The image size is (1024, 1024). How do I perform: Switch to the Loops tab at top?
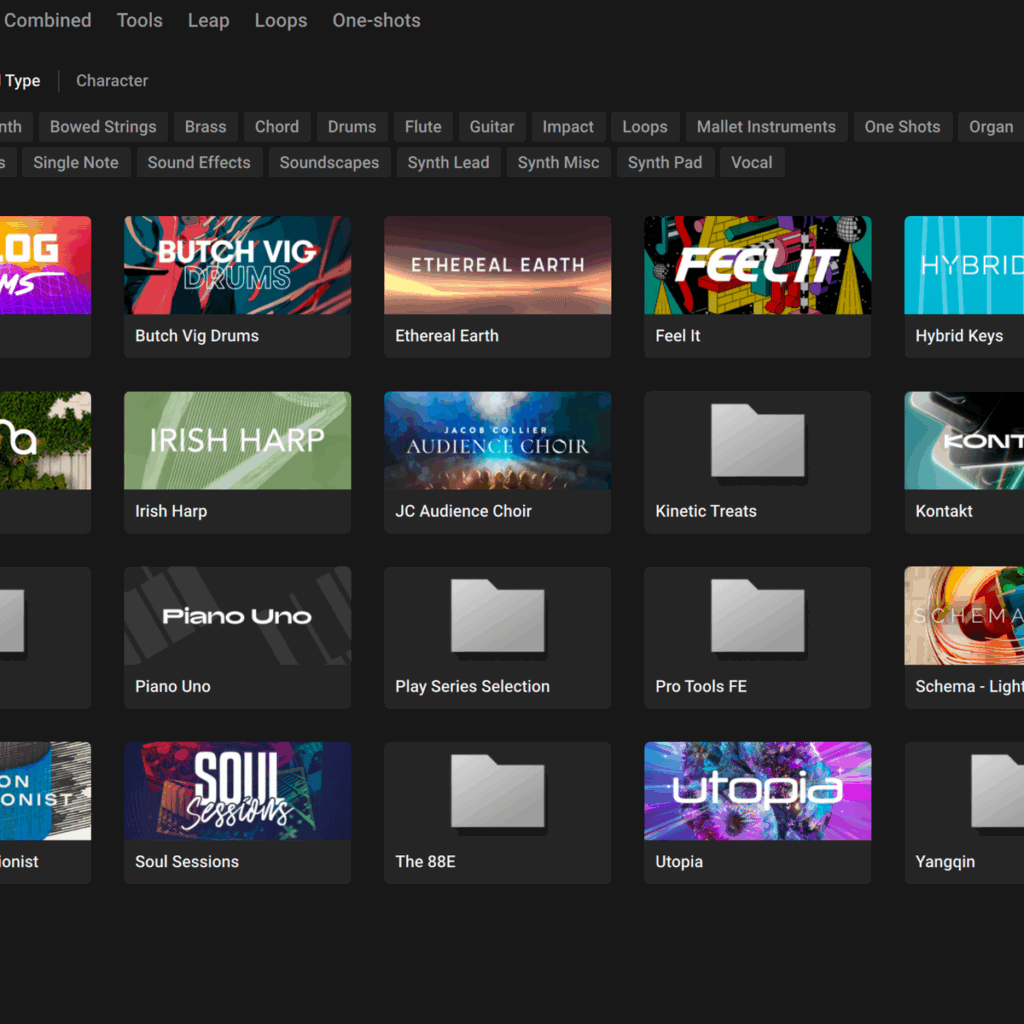[281, 20]
